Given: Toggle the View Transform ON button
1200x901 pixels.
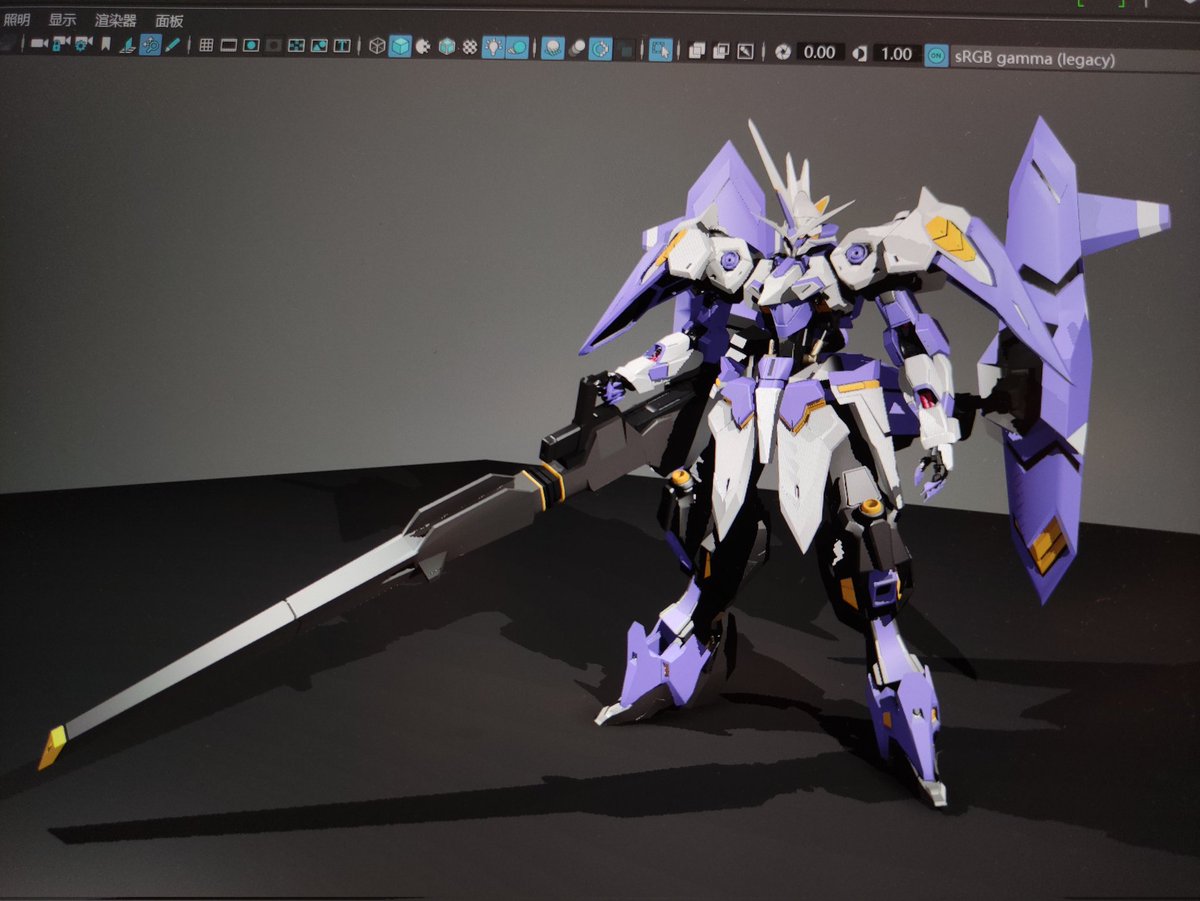Looking at the screenshot, I should coord(936,55).
